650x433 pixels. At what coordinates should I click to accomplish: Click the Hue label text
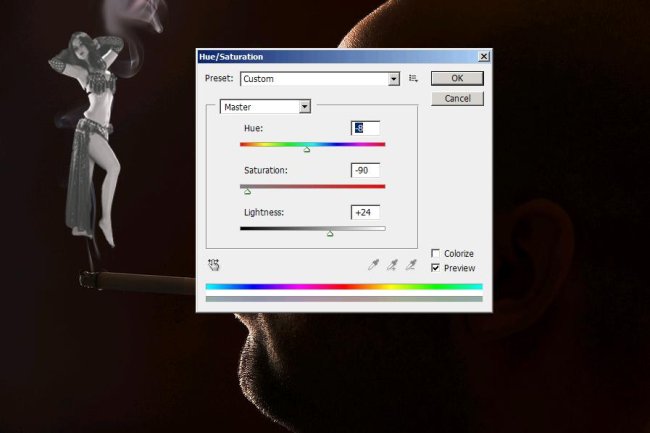(x=253, y=128)
